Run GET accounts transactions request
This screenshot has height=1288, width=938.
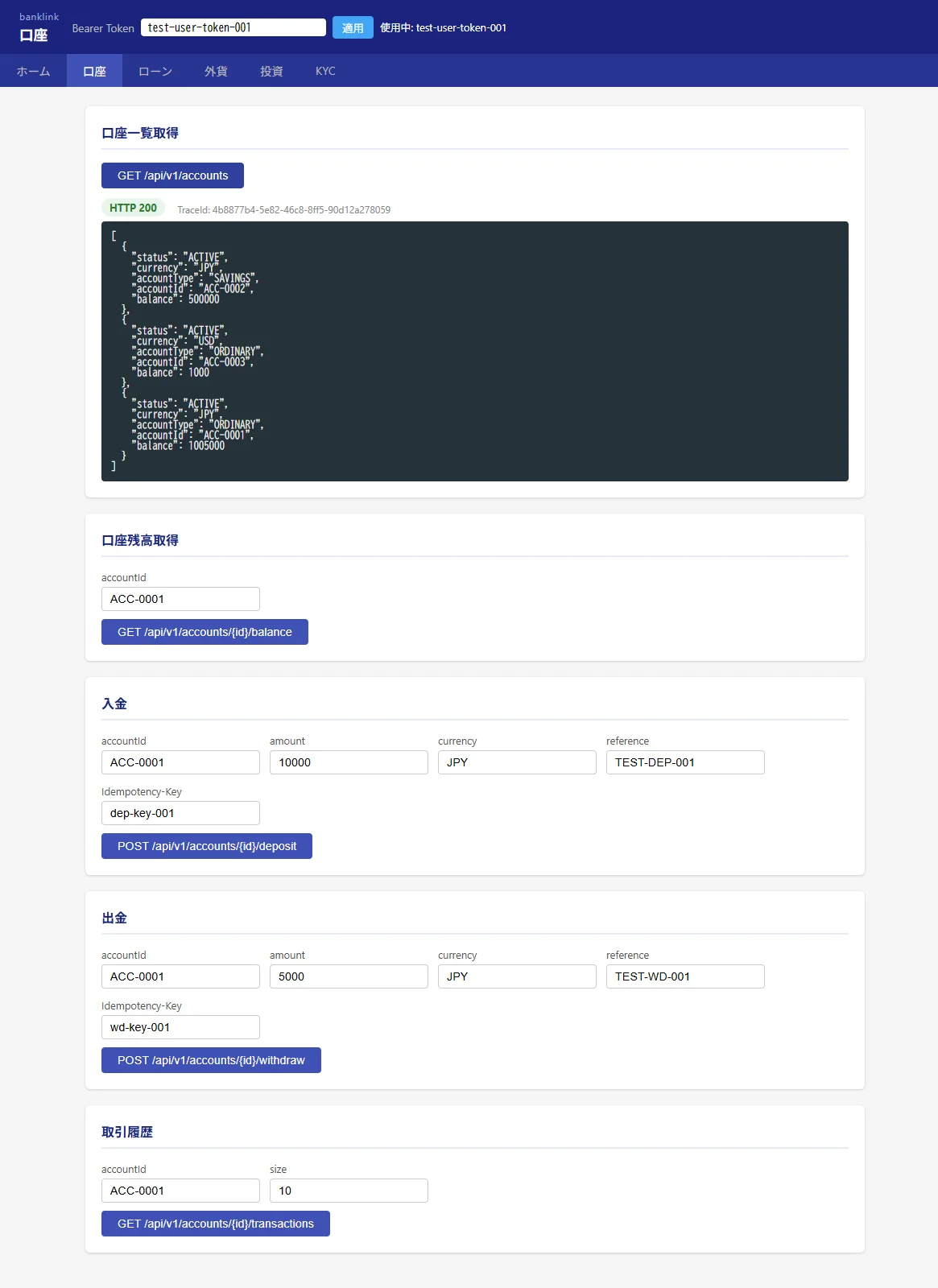click(x=216, y=1224)
